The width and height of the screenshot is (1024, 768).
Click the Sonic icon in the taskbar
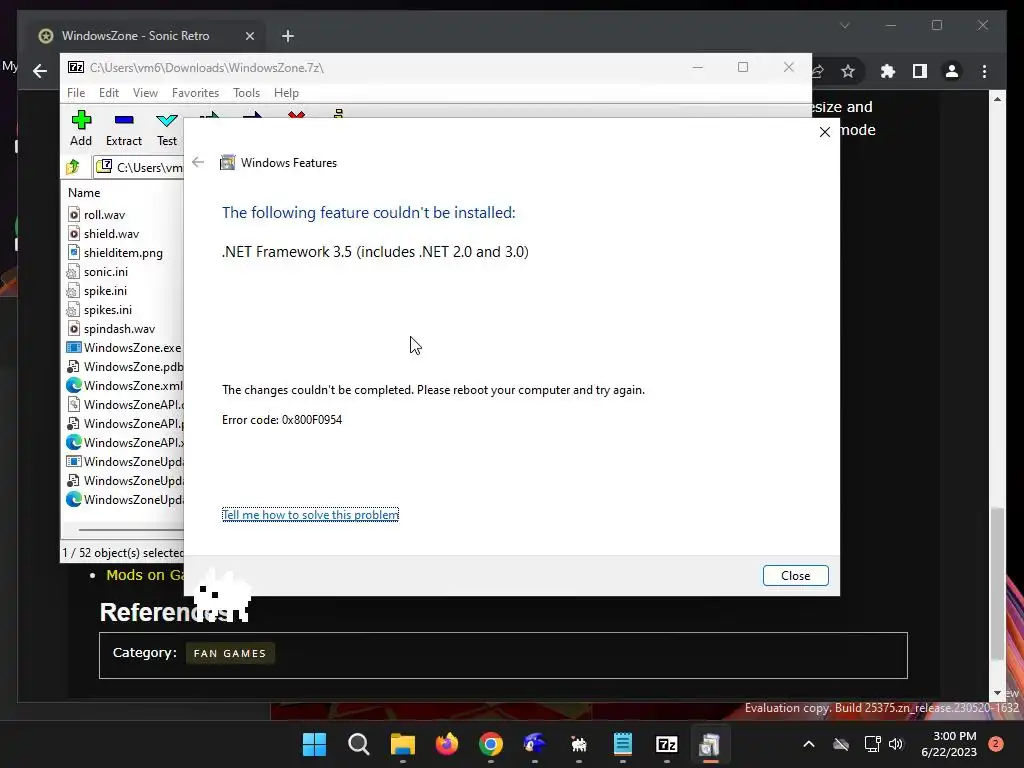pos(534,744)
